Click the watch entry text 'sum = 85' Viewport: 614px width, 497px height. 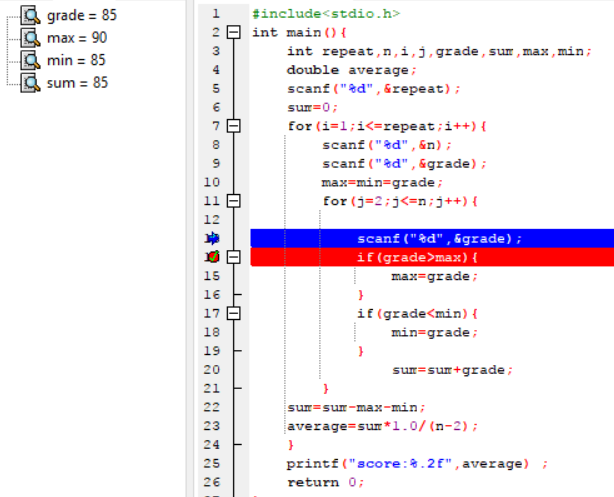click(77, 83)
